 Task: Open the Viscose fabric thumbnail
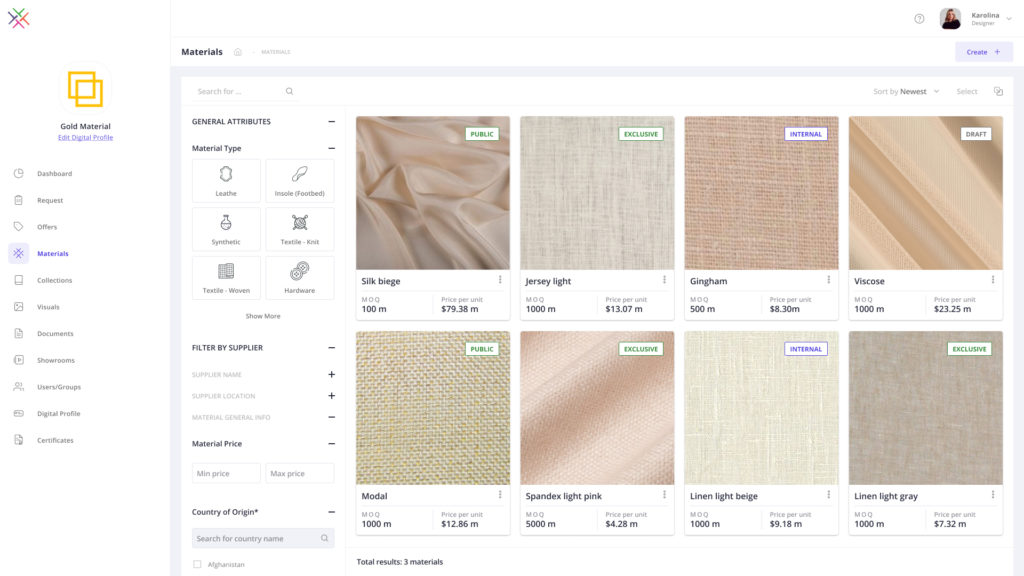tap(925, 193)
